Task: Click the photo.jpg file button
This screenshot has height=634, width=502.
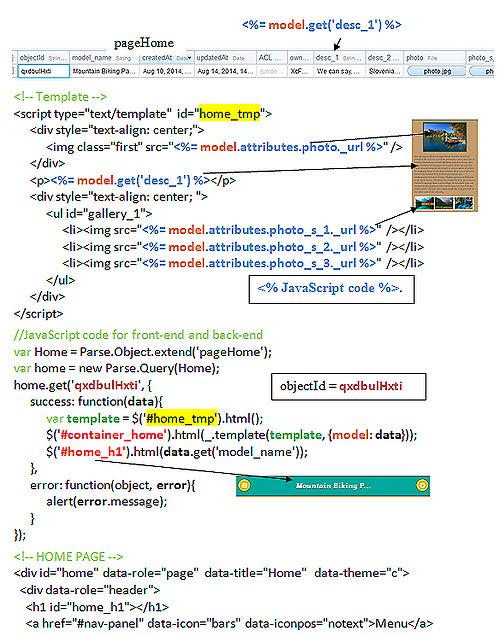Action: [x=436, y=71]
